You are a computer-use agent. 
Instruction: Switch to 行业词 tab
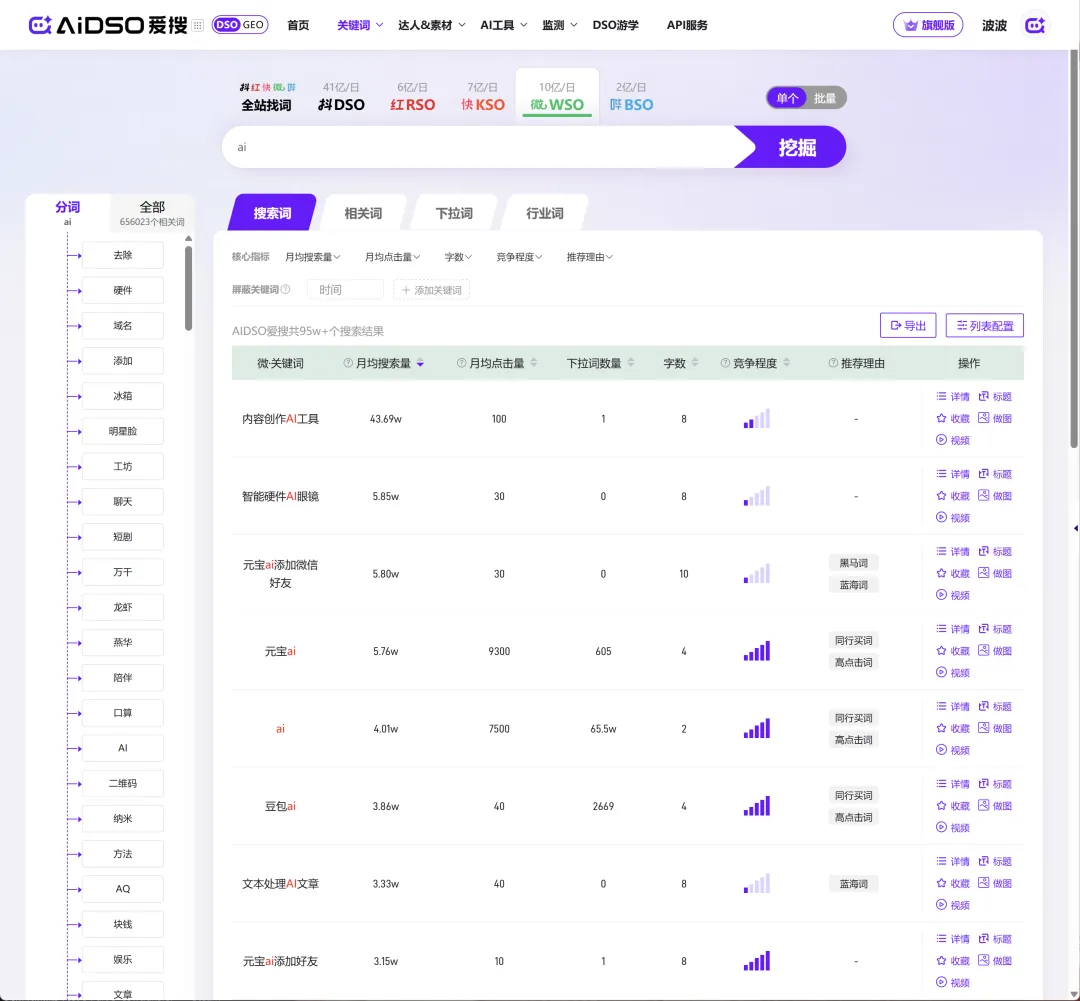point(545,213)
